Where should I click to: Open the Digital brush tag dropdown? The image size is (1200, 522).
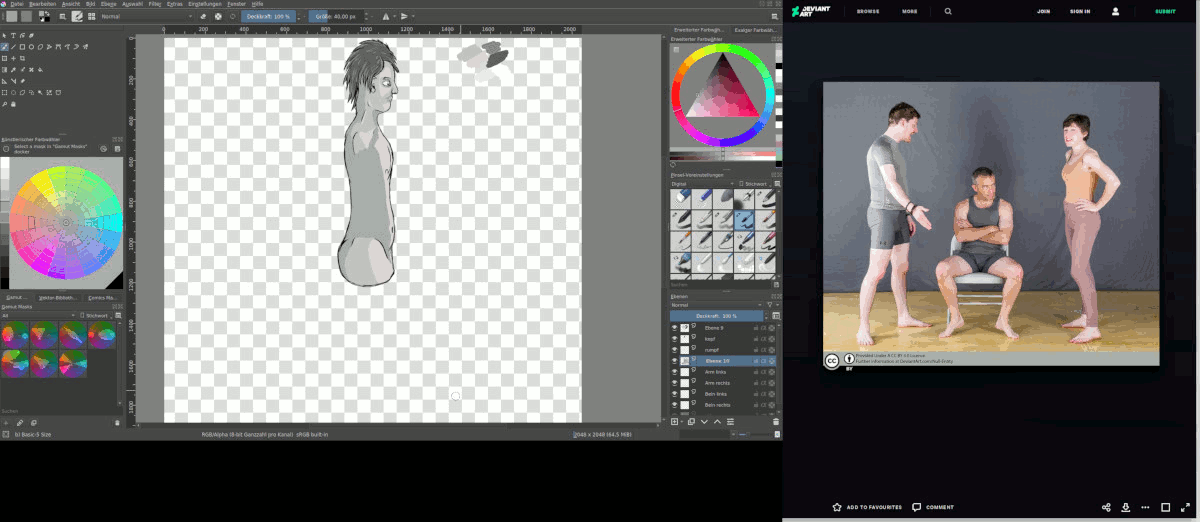click(x=703, y=184)
